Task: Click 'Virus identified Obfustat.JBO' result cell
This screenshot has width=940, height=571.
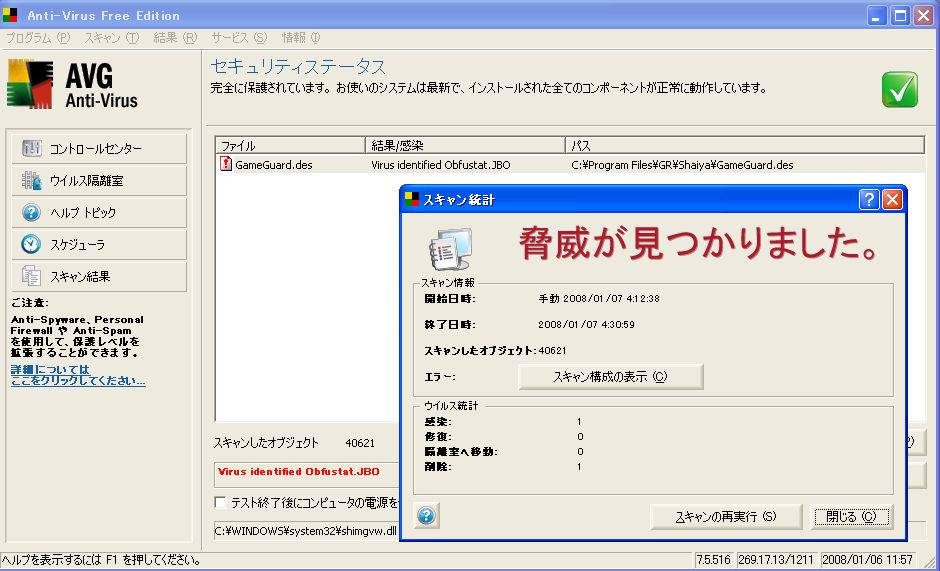Action: [x=441, y=164]
